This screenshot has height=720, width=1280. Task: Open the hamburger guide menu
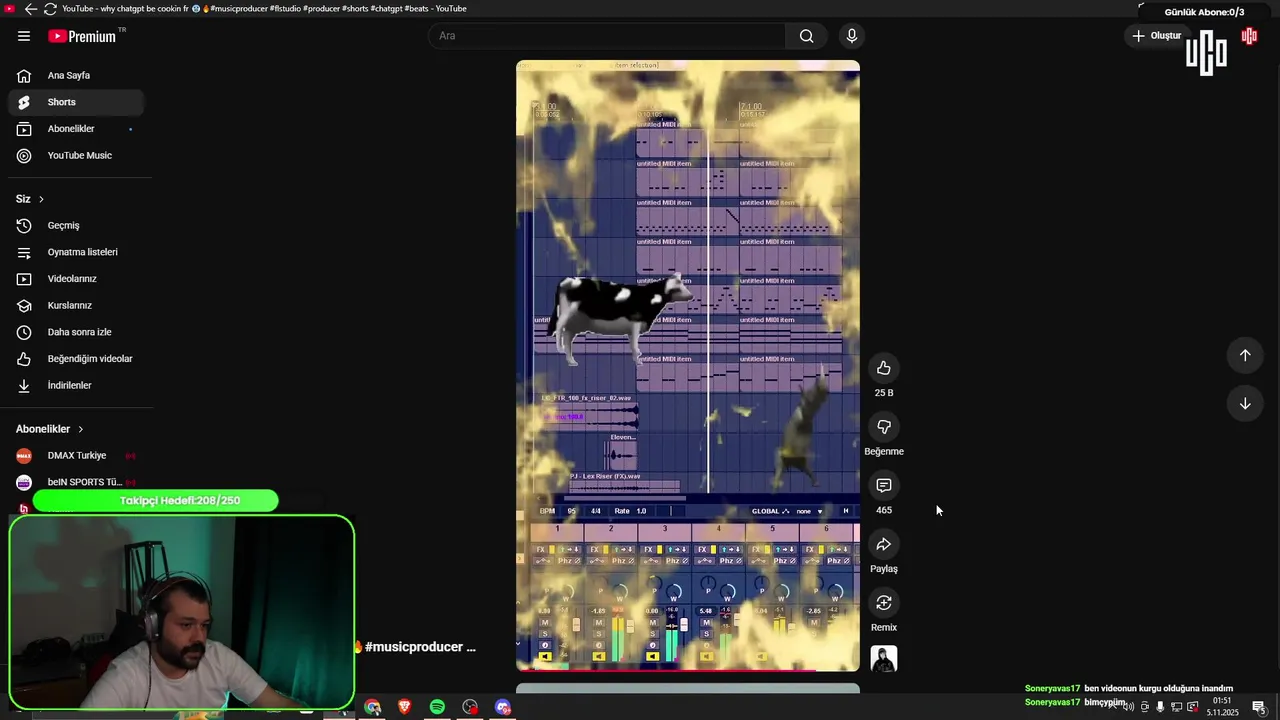[24, 36]
